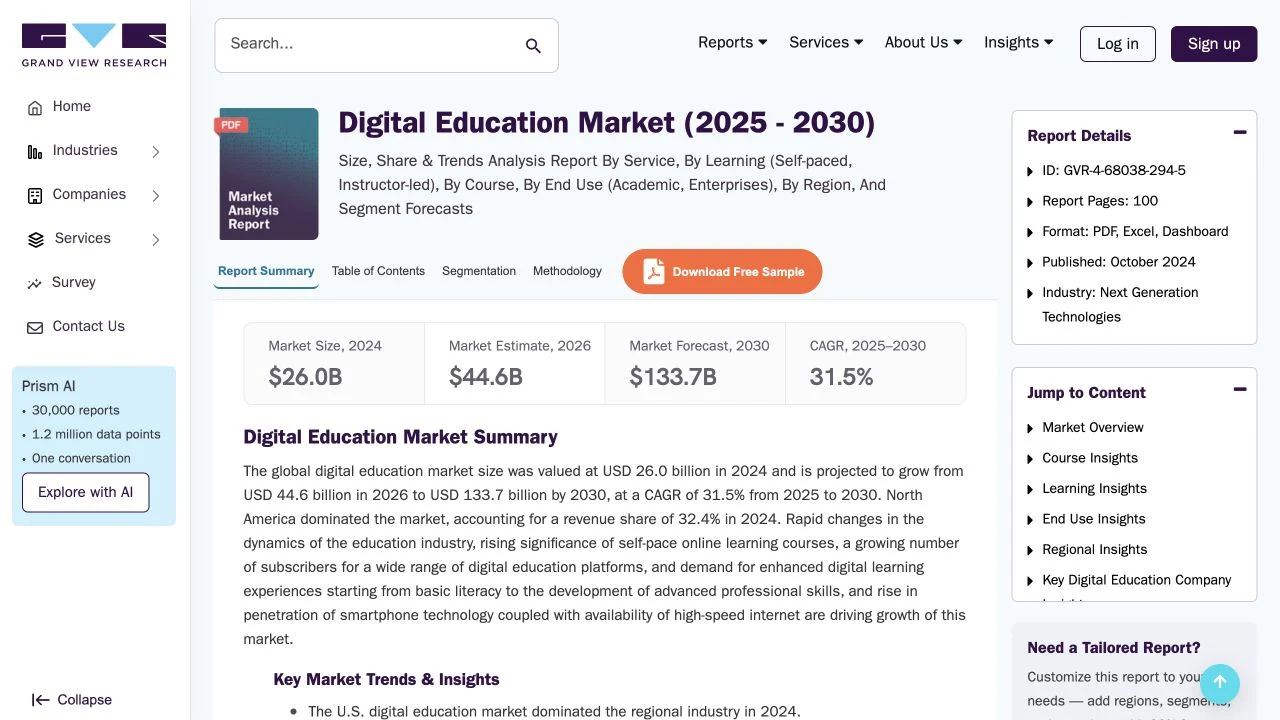1280x720 pixels.
Task: Switch to Table of Contents tab
Action: click(x=378, y=272)
